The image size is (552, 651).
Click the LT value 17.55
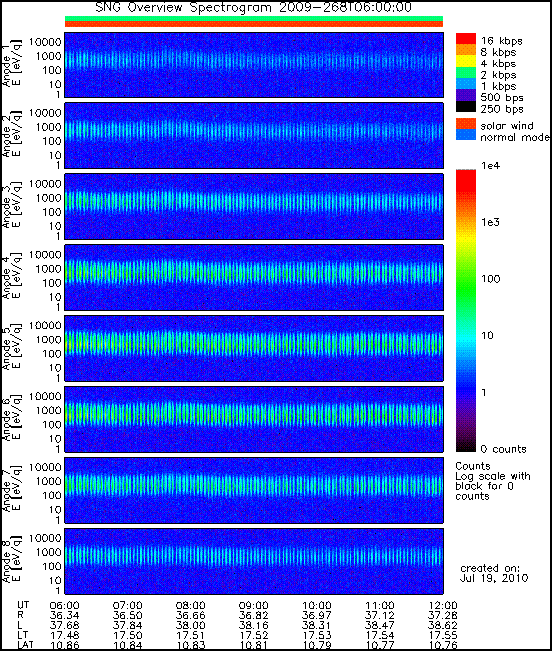point(443,635)
